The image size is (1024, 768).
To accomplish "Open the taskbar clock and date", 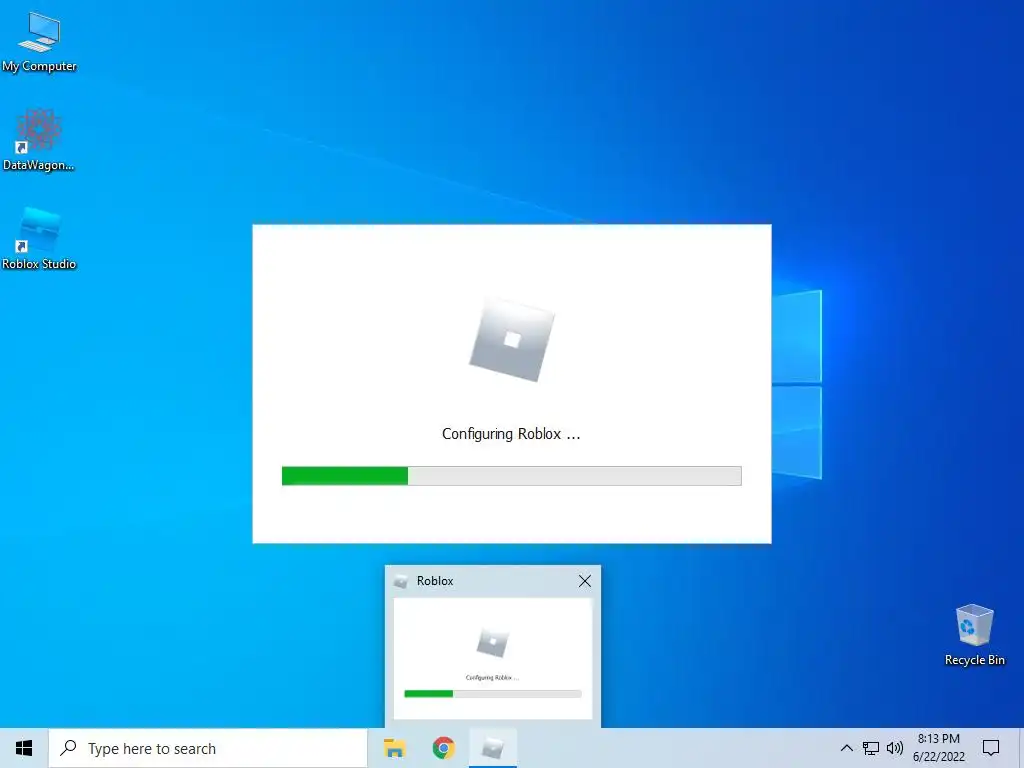I will pyautogui.click(x=938, y=748).
